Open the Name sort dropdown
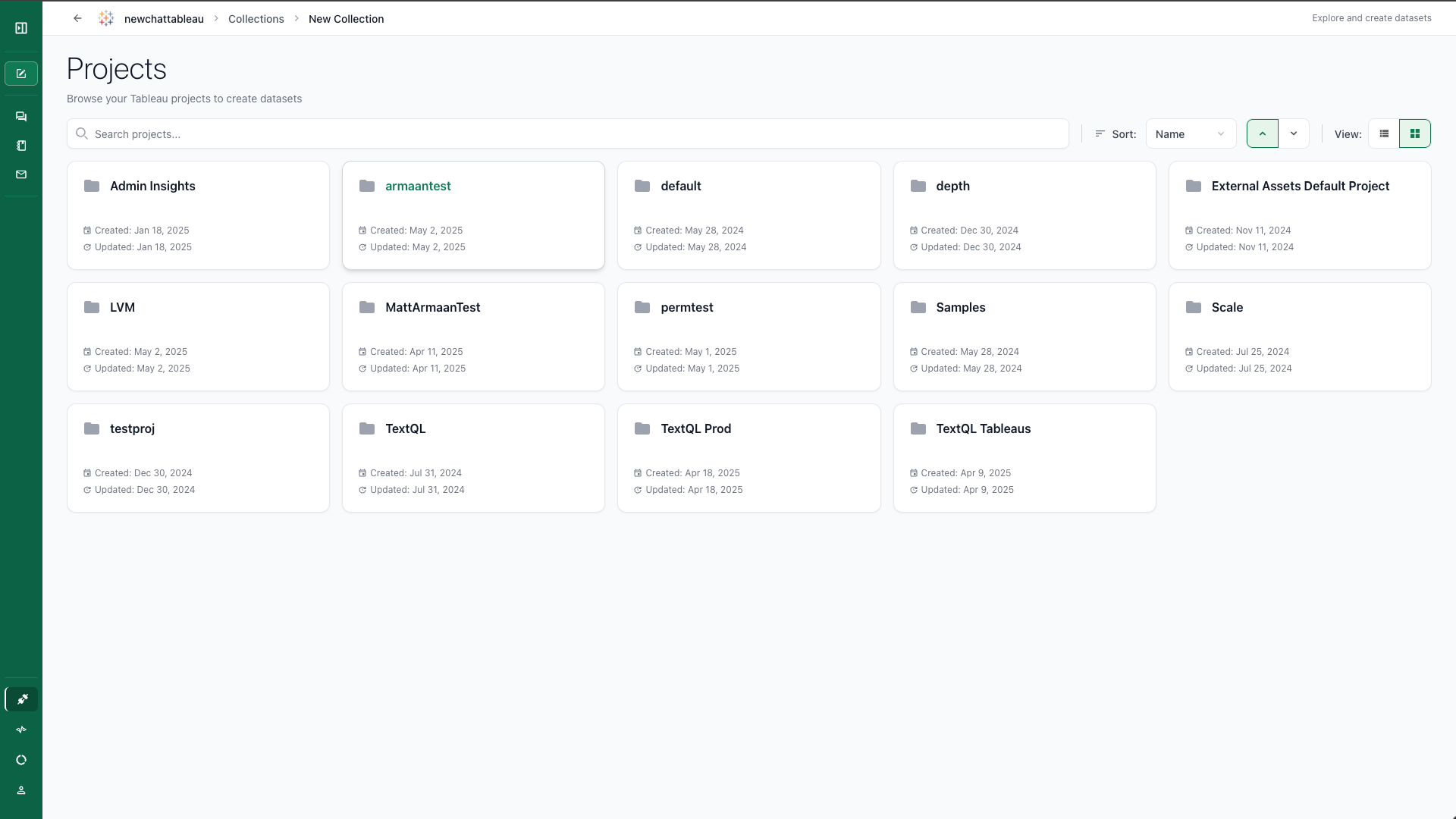This screenshot has height=819, width=1456. tap(1191, 133)
